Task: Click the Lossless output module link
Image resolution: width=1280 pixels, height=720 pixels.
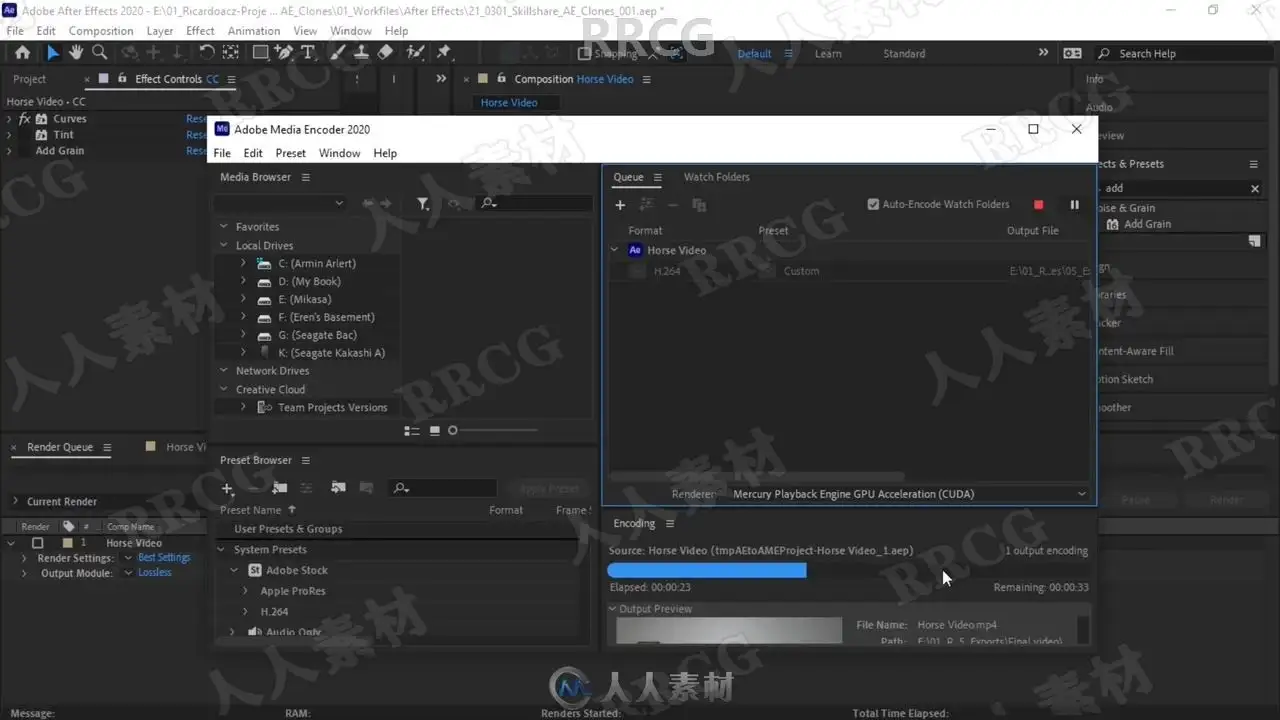Action: (155, 573)
